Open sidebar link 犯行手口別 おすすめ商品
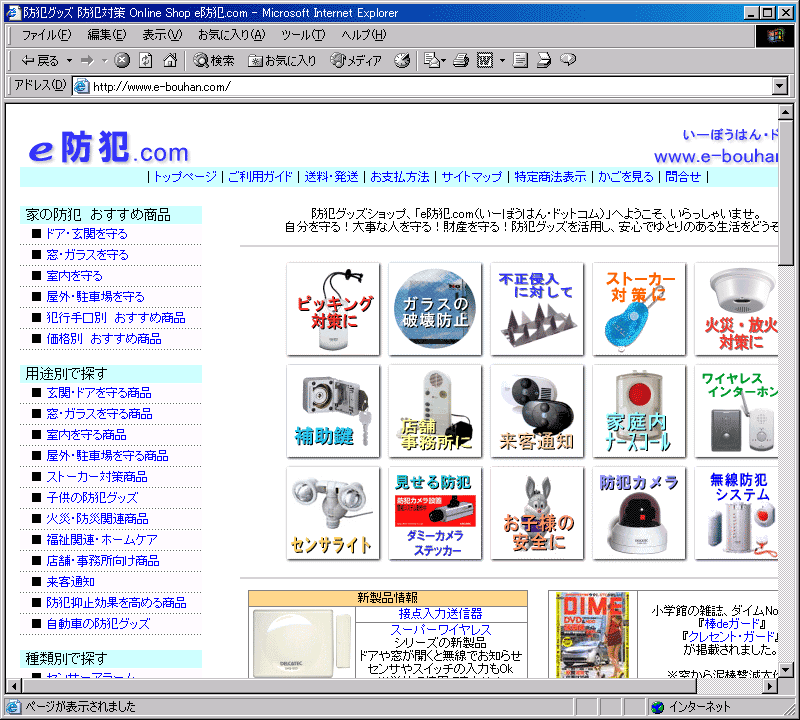 pos(116,317)
